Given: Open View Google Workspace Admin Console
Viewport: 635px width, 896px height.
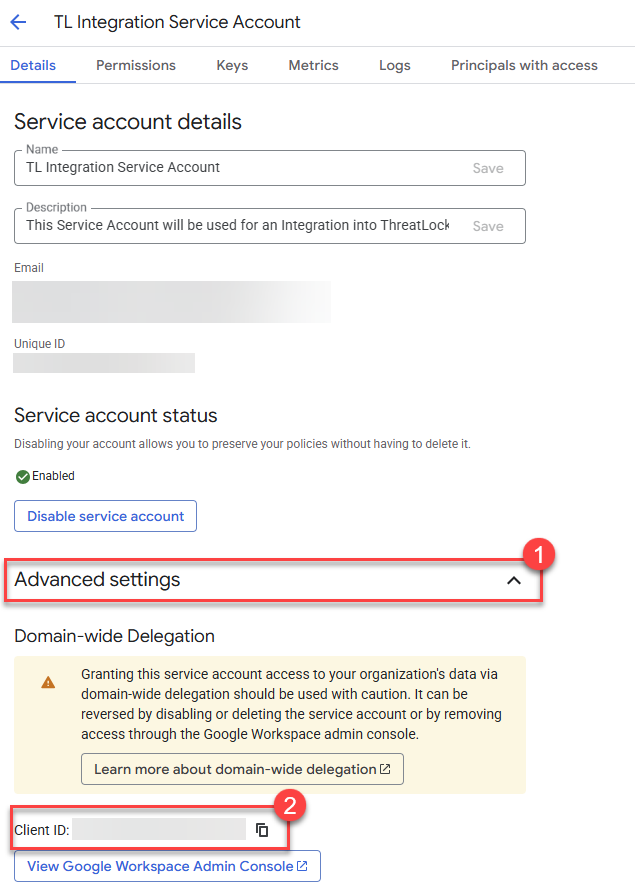Looking at the screenshot, I should click(167, 866).
